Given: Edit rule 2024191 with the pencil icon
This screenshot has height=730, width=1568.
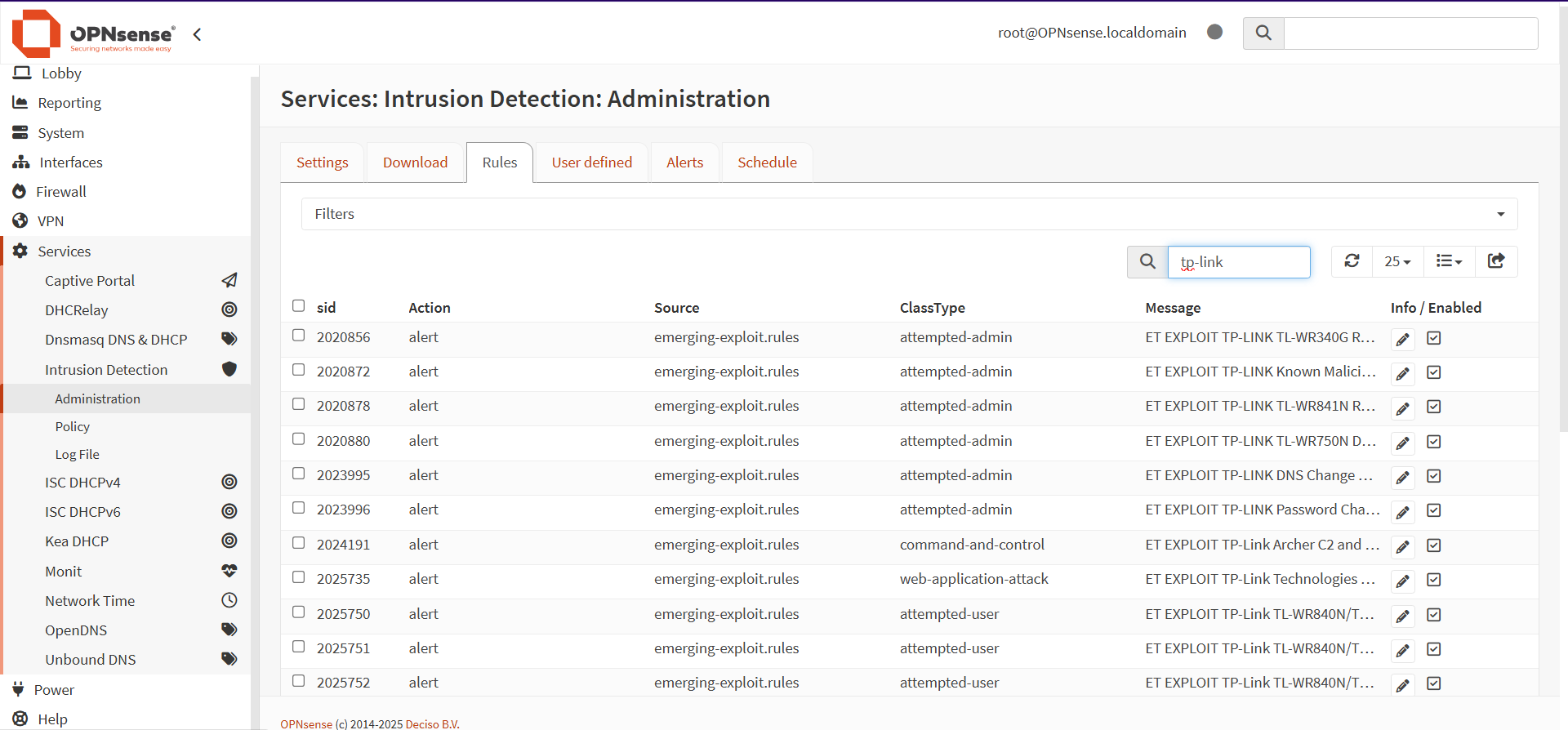Looking at the screenshot, I should (1403, 547).
